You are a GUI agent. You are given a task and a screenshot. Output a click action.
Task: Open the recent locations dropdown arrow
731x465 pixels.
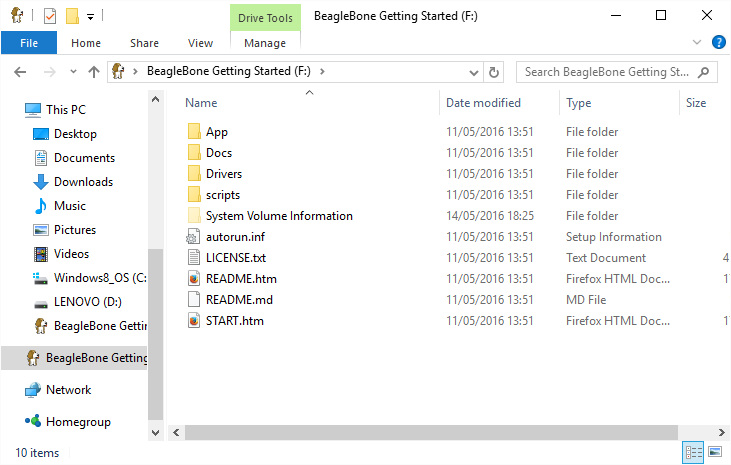tap(72, 72)
